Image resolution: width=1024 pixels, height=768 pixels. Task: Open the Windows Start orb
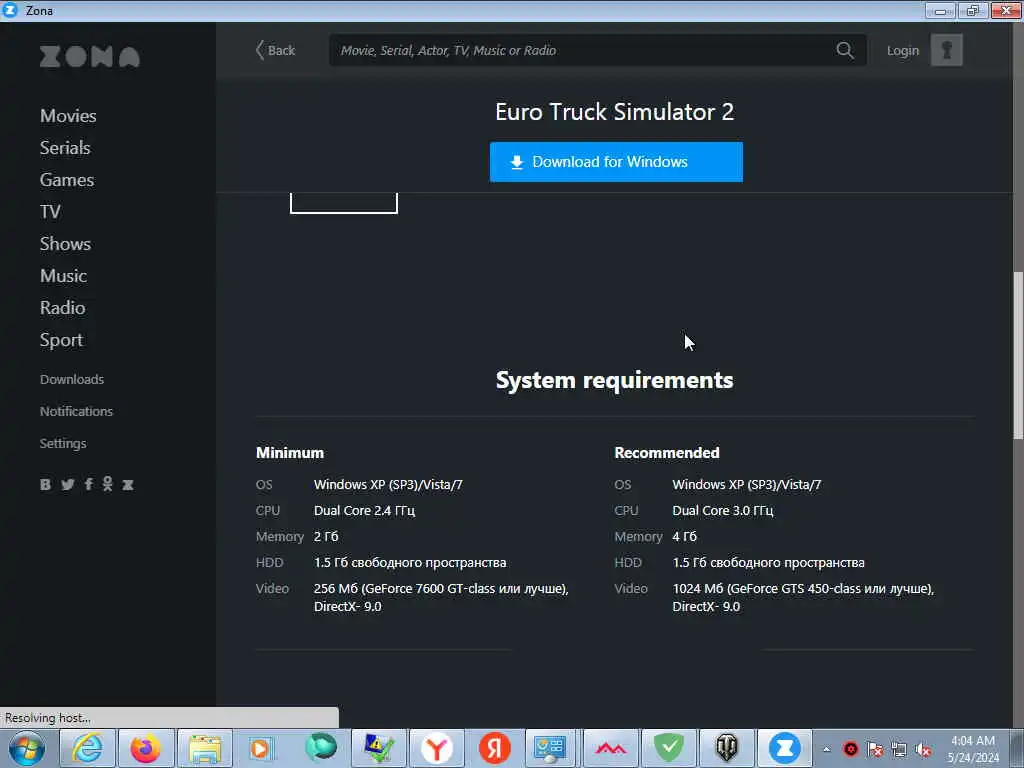(27, 748)
